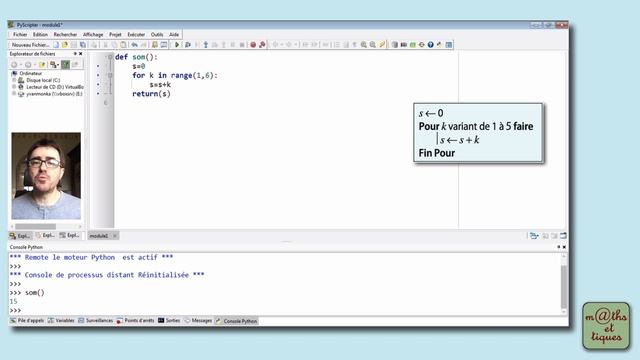Click the console output value 15
The image size is (640, 360).
13,302
